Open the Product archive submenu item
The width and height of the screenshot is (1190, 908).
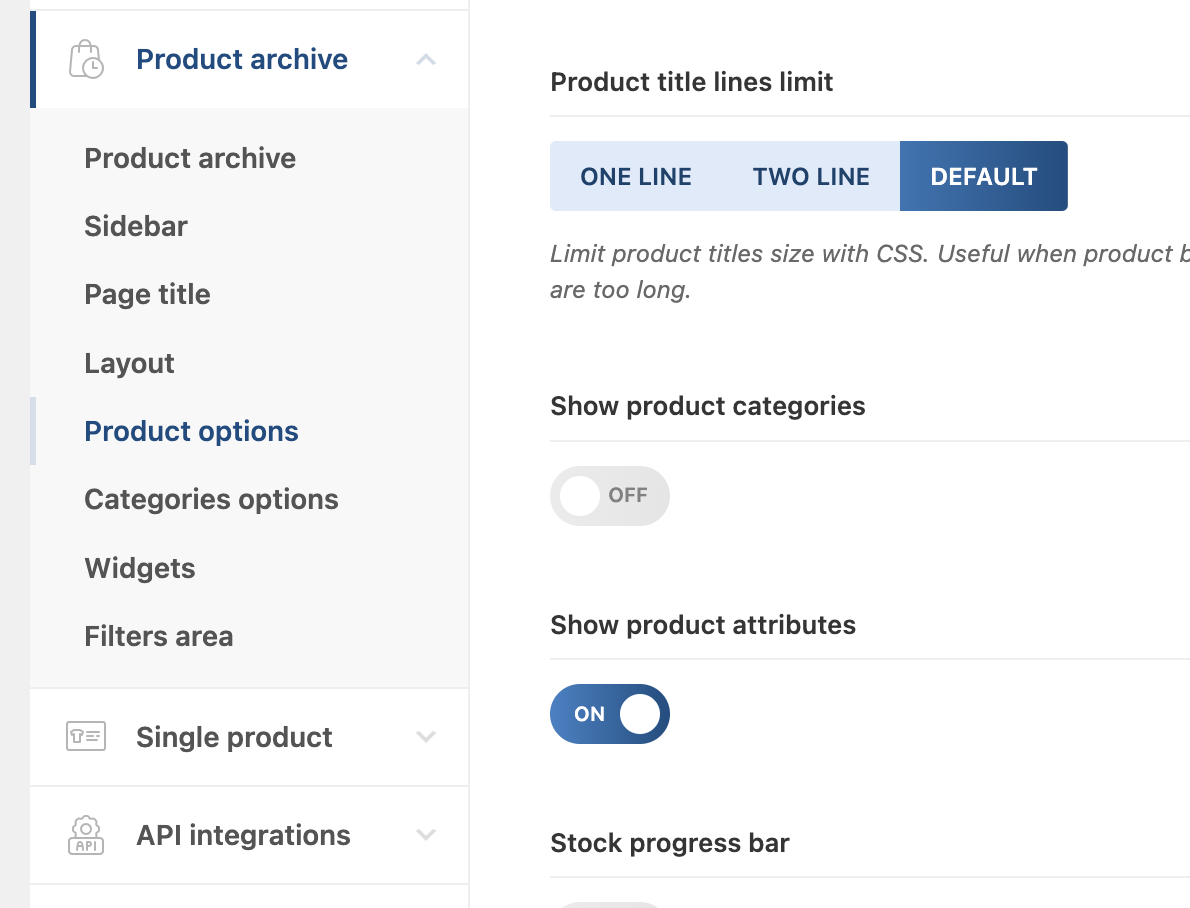tap(190, 158)
